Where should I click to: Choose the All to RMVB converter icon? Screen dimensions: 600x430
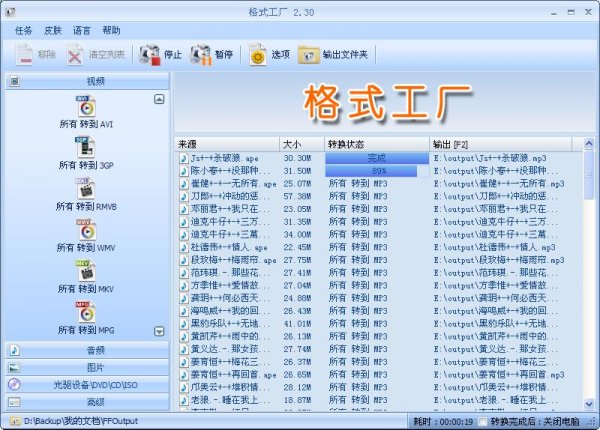85,188
